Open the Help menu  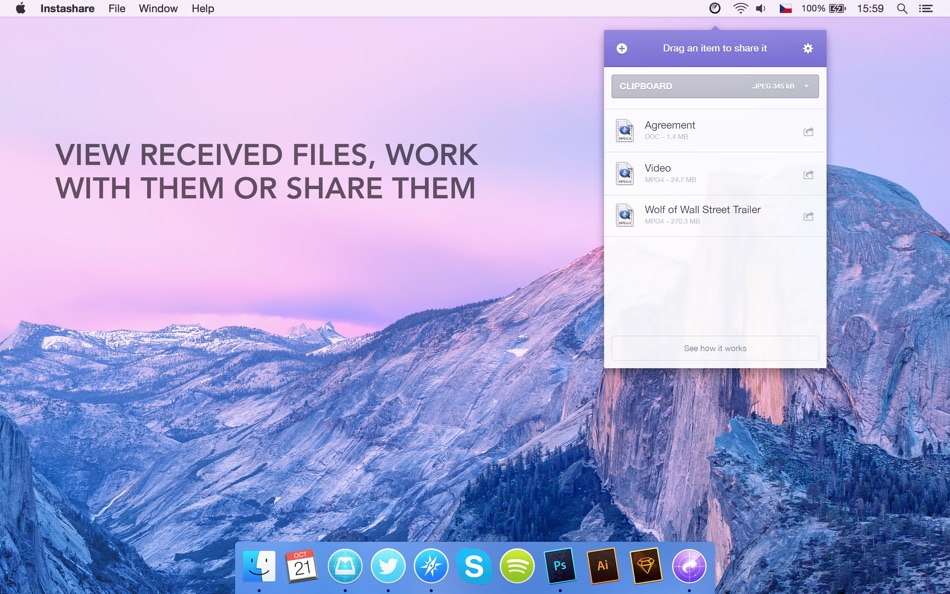coord(203,8)
